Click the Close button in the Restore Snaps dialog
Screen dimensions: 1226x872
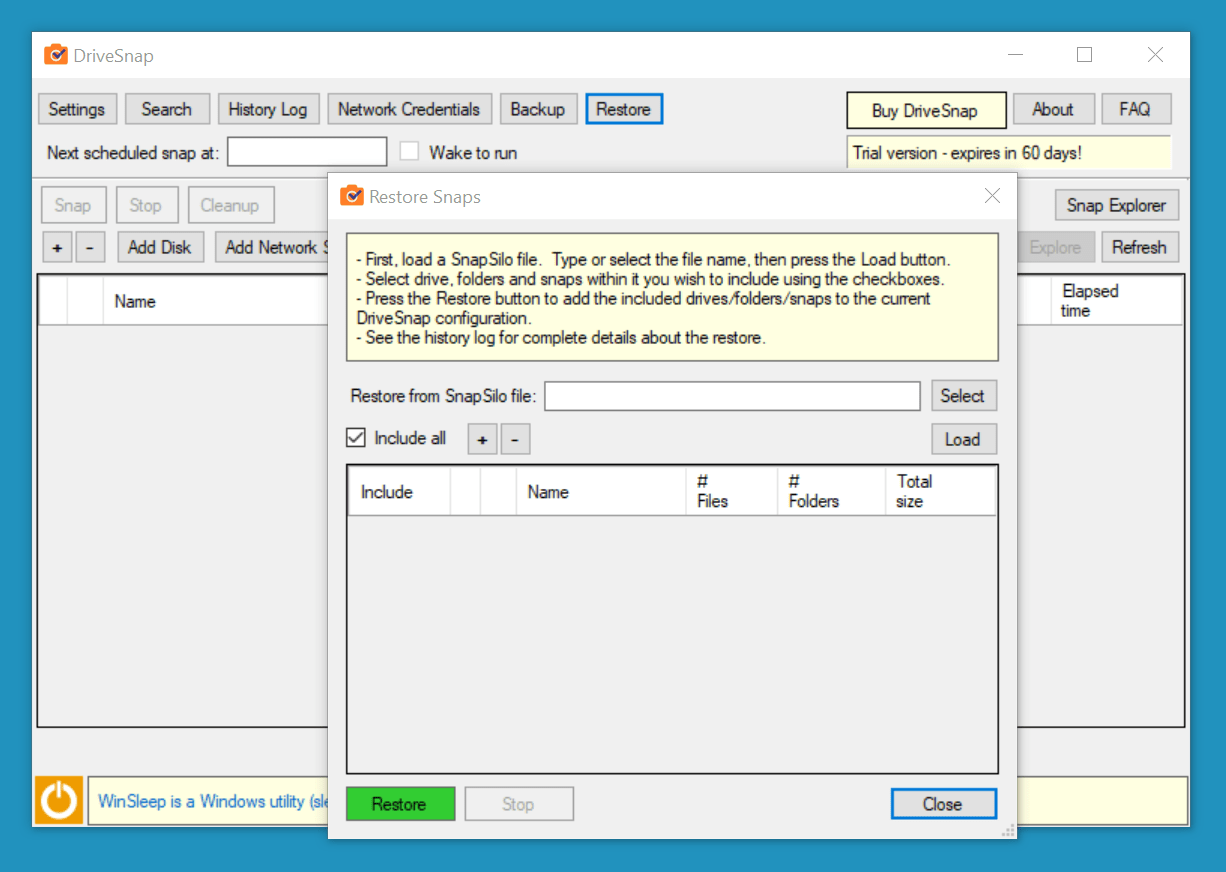[x=943, y=804]
